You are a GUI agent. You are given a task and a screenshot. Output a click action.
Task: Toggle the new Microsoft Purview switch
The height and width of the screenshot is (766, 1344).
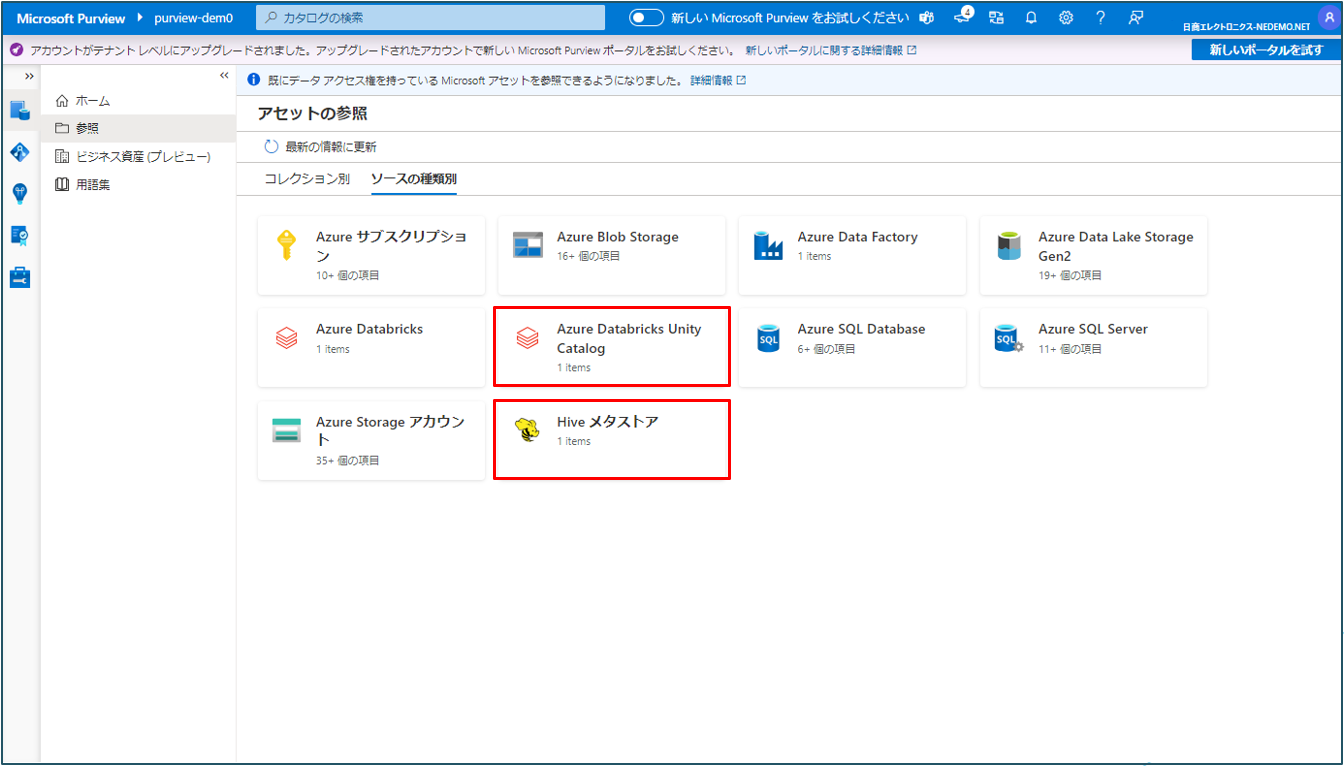point(646,18)
